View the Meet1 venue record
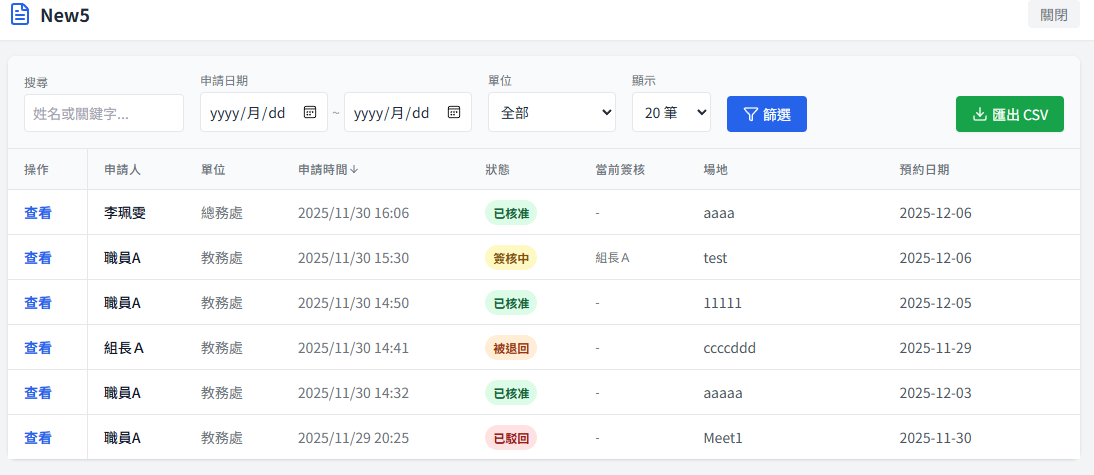The image size is (1094, 475). (x=38, y=438)
